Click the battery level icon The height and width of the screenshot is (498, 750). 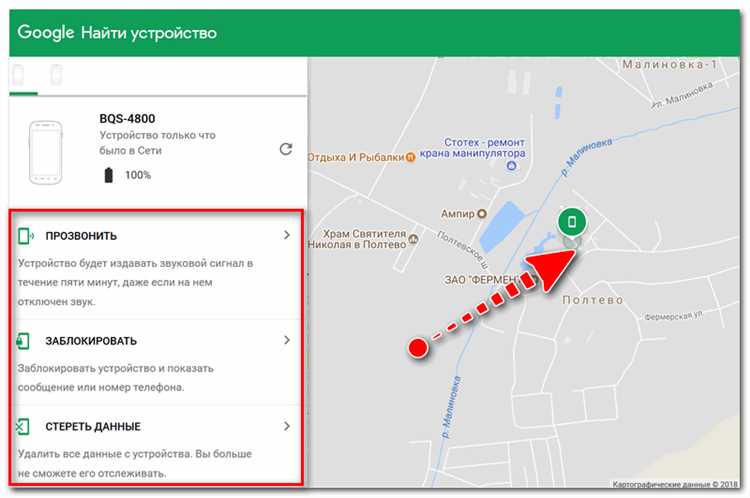pos(109,175)
